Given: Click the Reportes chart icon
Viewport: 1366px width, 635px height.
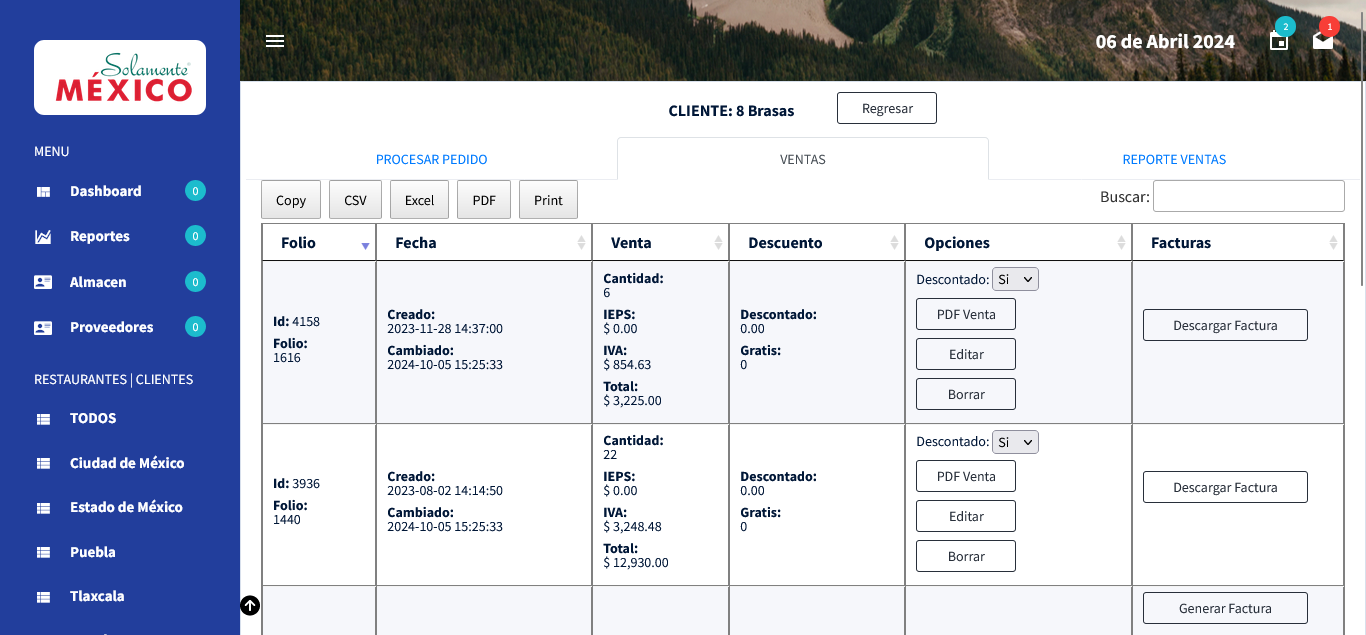Looking at the screenshot, I should pyautogui.click(x=43, y=237).
